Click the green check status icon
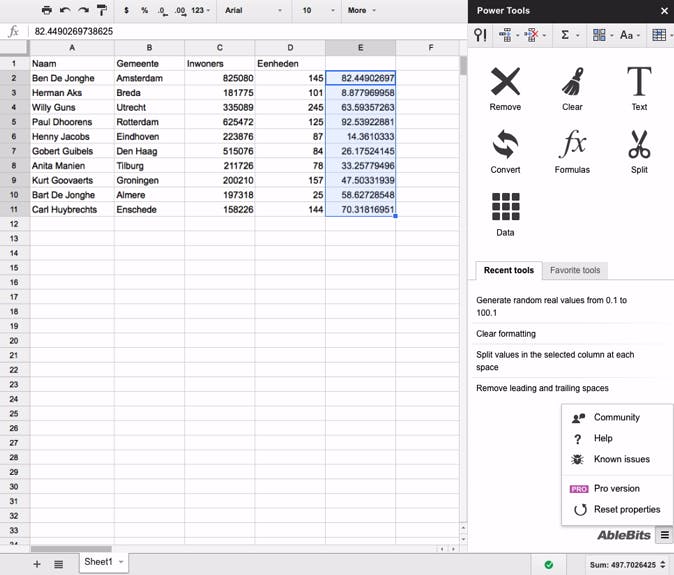This screenshot has width=674, height=575. pyautogui.click(x=548, y=565)
